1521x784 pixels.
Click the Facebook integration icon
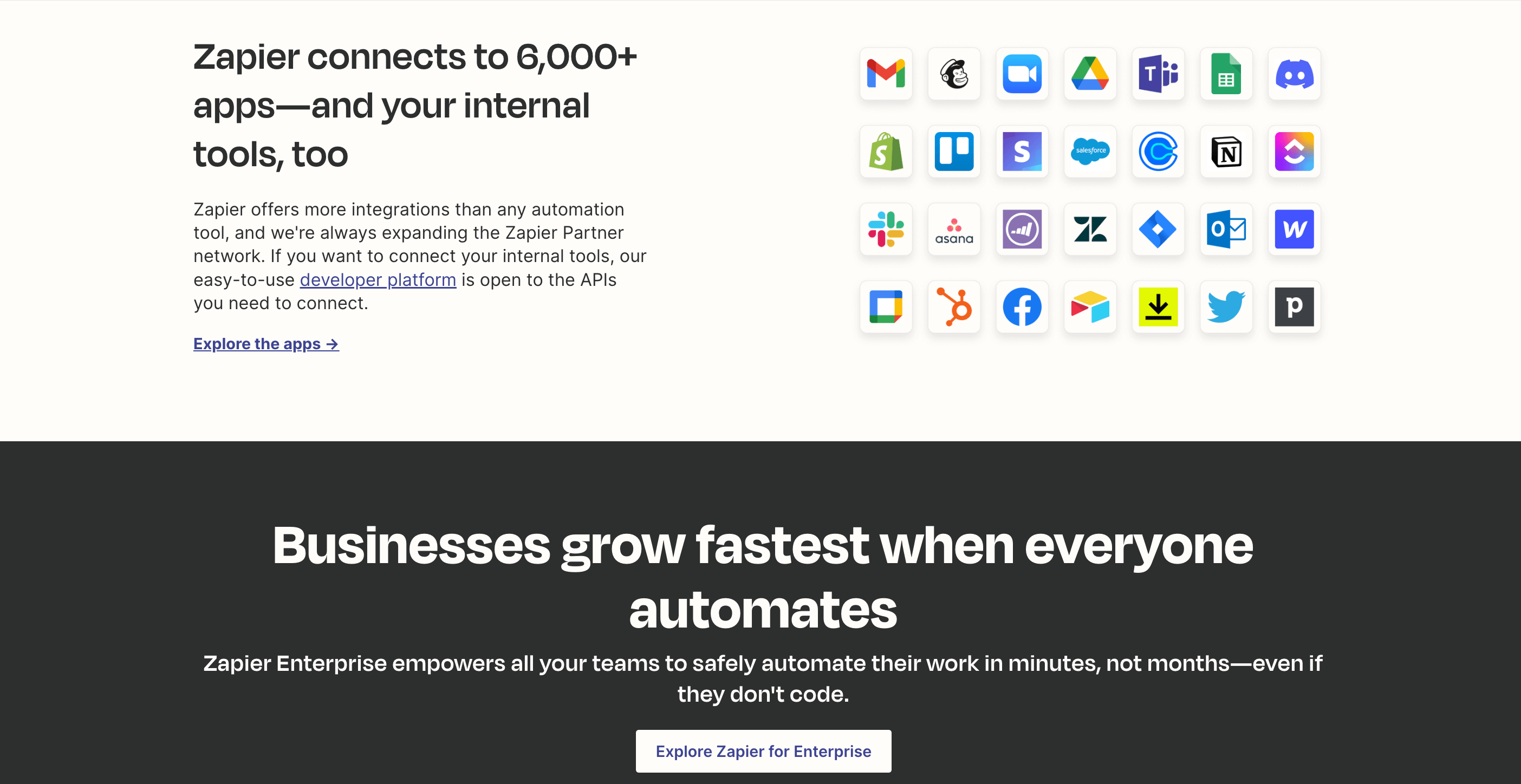click(x=1023, y=306)
